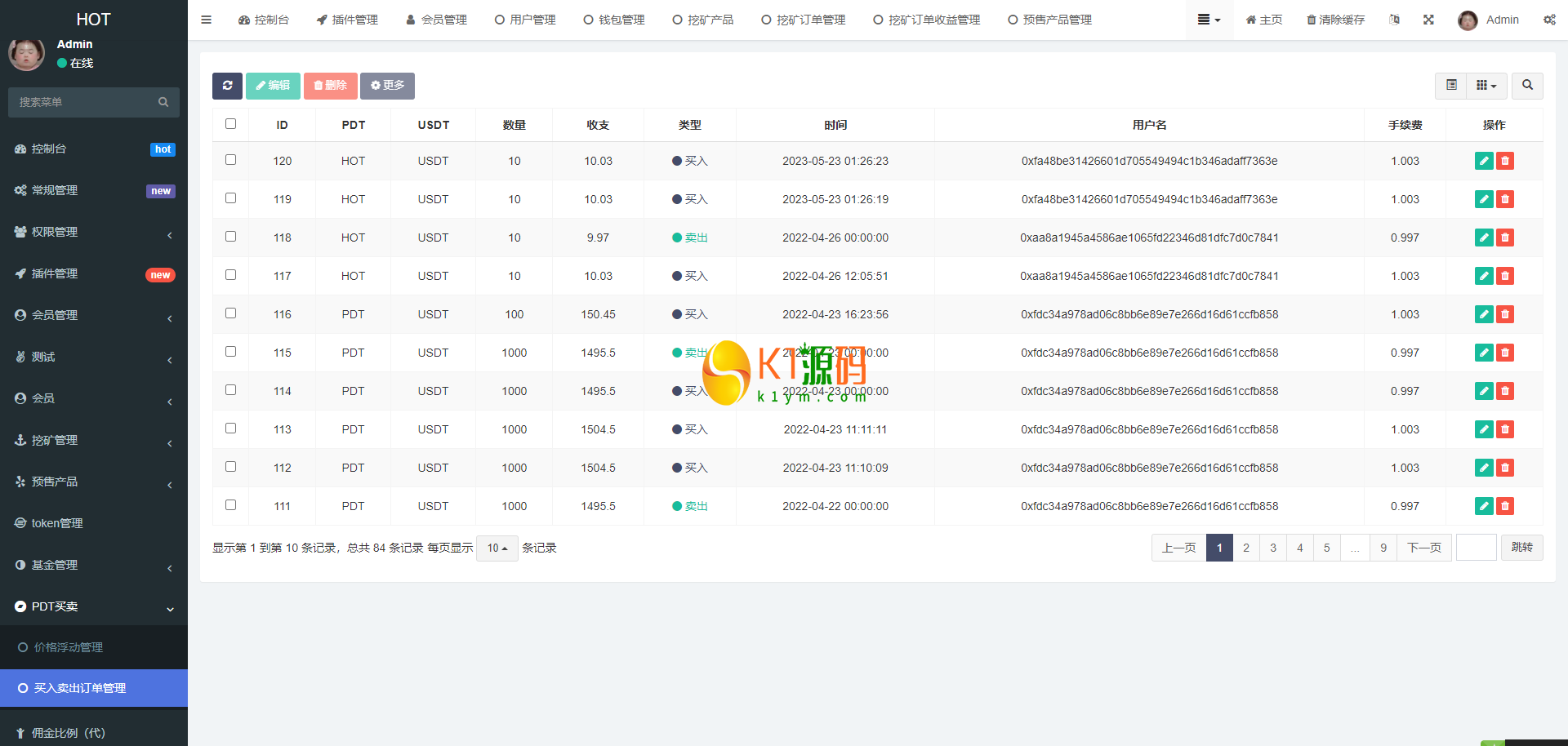Open the page size dropdown showing 10

(x=497, y=548)
